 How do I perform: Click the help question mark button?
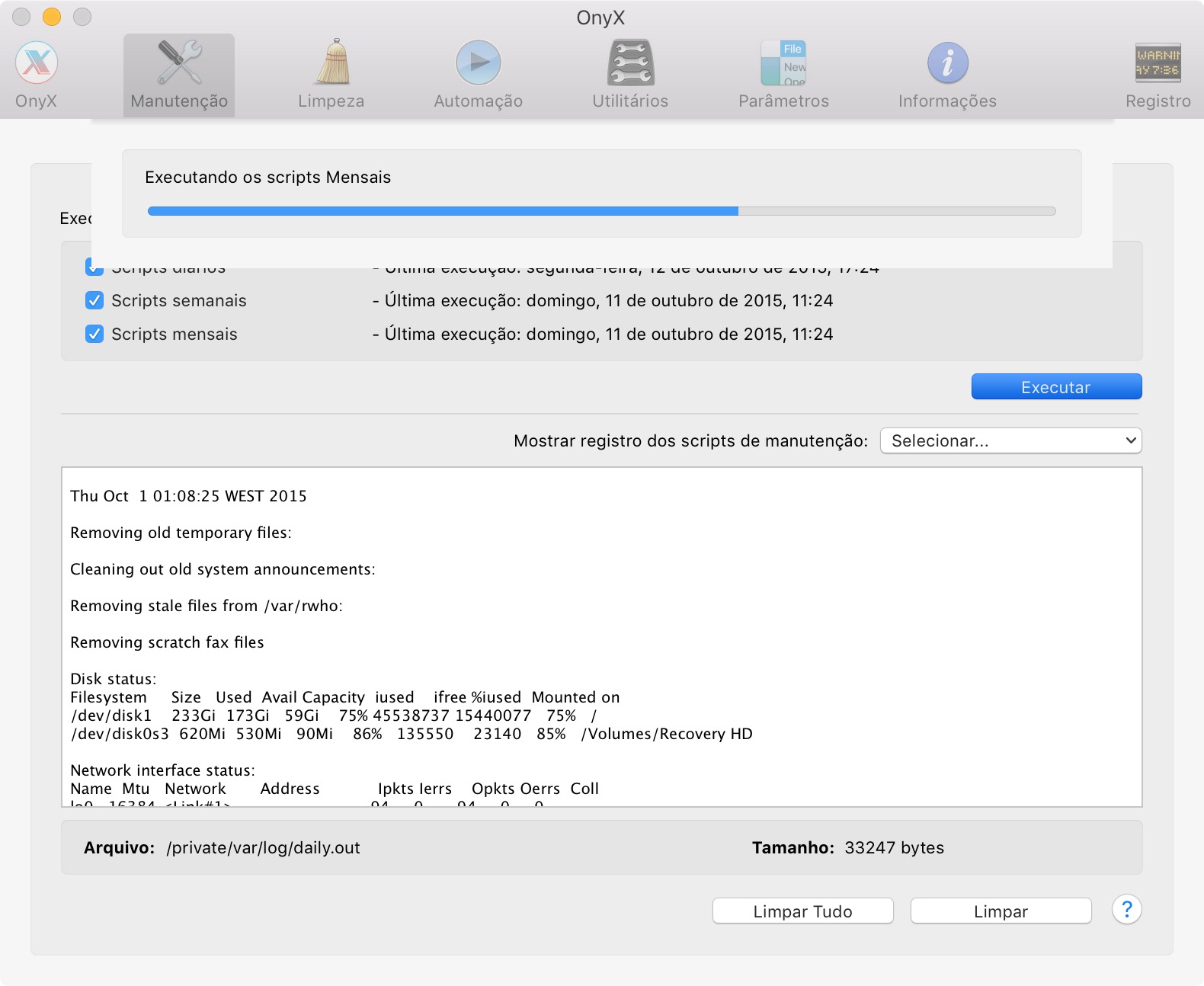1126,909
